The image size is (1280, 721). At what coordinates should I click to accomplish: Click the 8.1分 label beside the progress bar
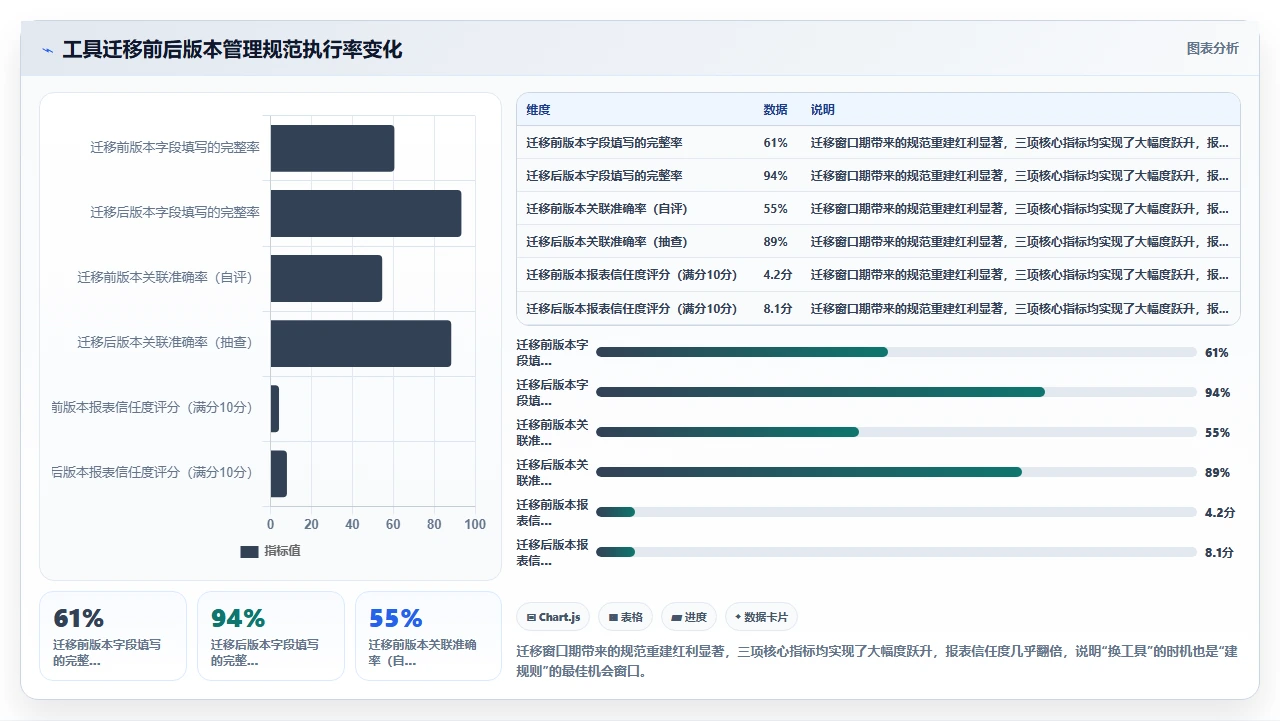click(1220, 553)
